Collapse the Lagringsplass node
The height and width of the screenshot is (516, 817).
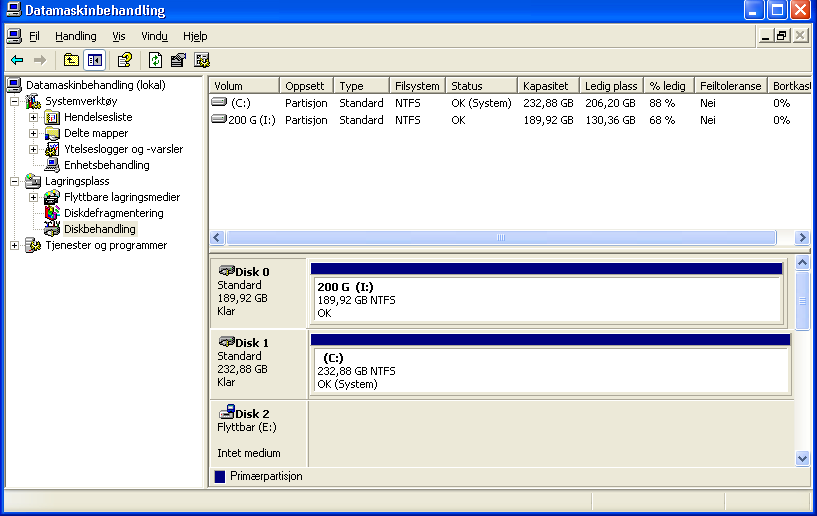coord(14,181)
